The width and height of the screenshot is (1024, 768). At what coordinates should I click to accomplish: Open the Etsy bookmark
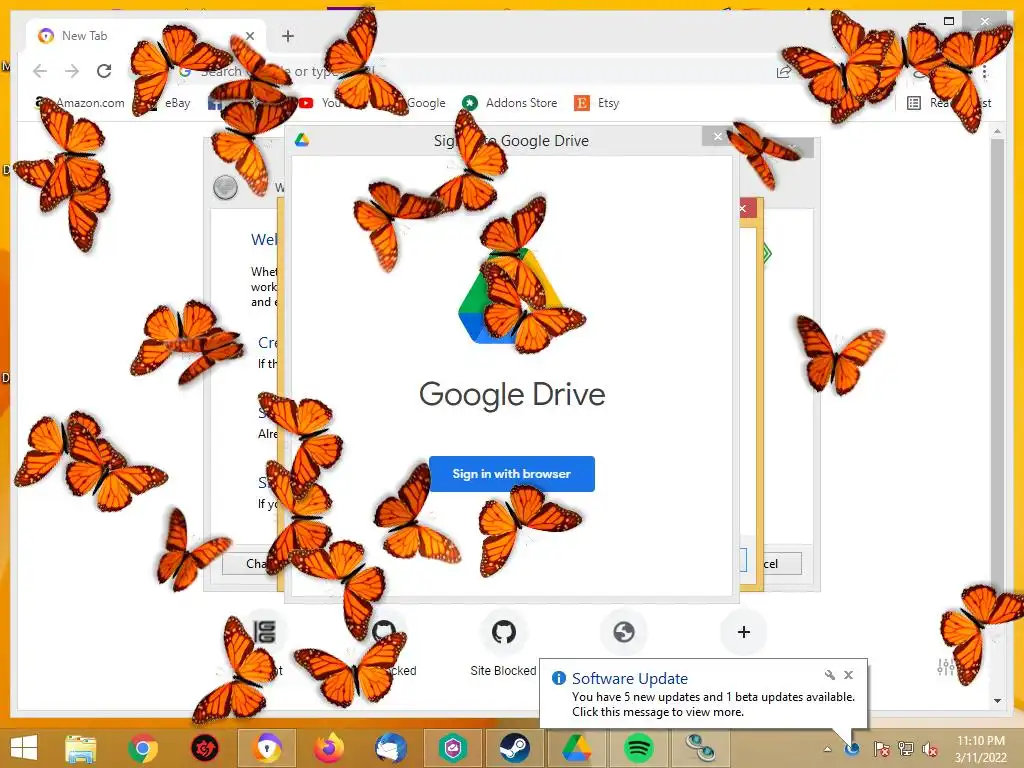598,103
